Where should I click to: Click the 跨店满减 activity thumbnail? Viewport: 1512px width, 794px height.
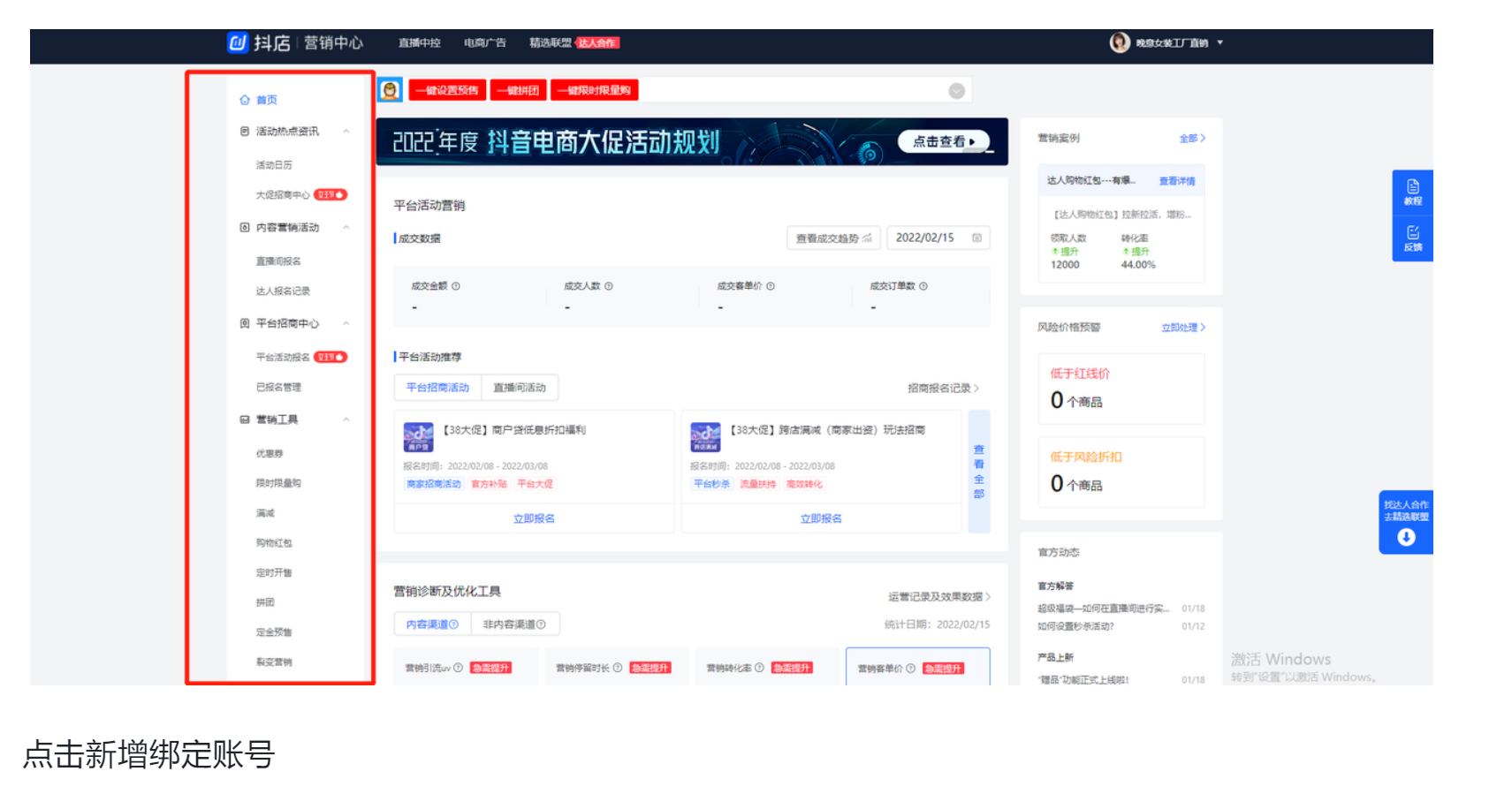(705, 437)
